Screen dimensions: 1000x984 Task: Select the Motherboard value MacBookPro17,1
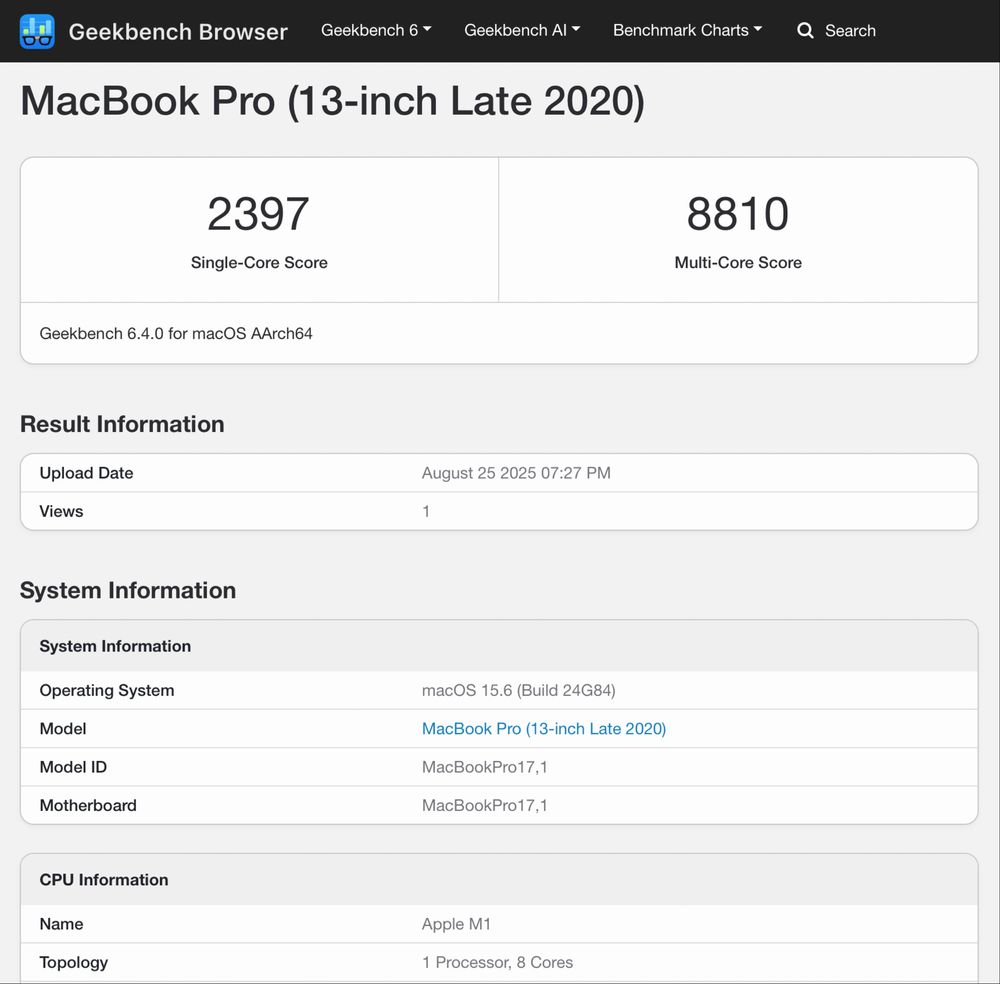pyautogui.click(x=485, y=805)
